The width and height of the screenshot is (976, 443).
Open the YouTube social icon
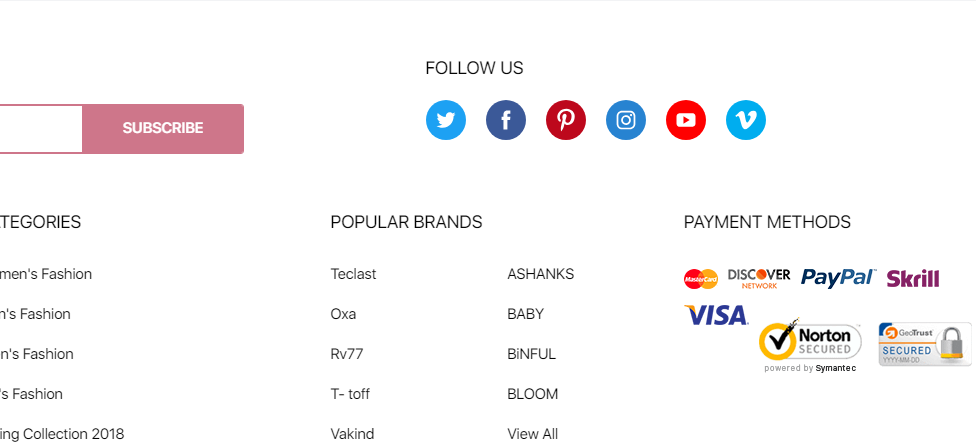pos(686,120)
